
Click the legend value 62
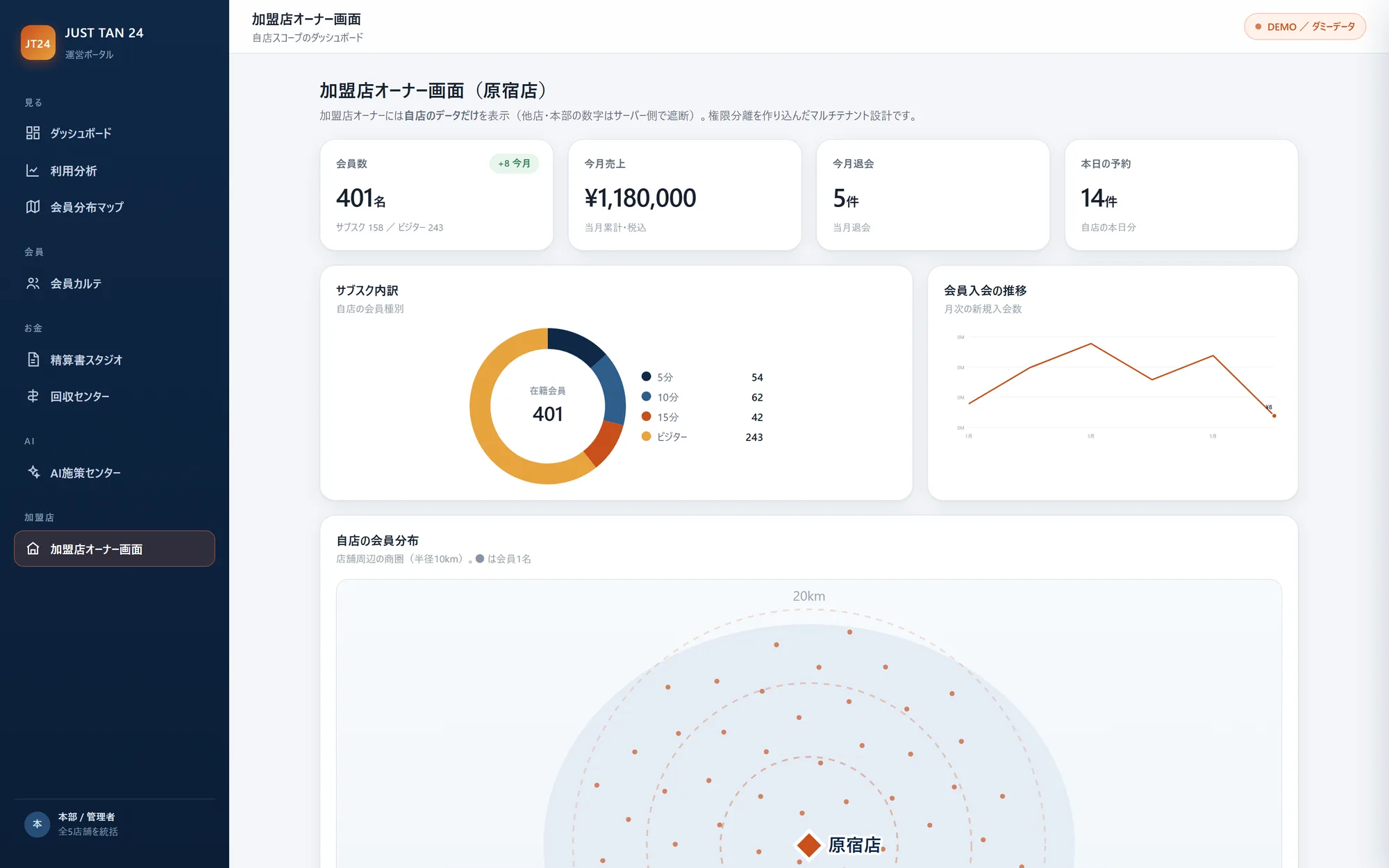coord(757,397)
